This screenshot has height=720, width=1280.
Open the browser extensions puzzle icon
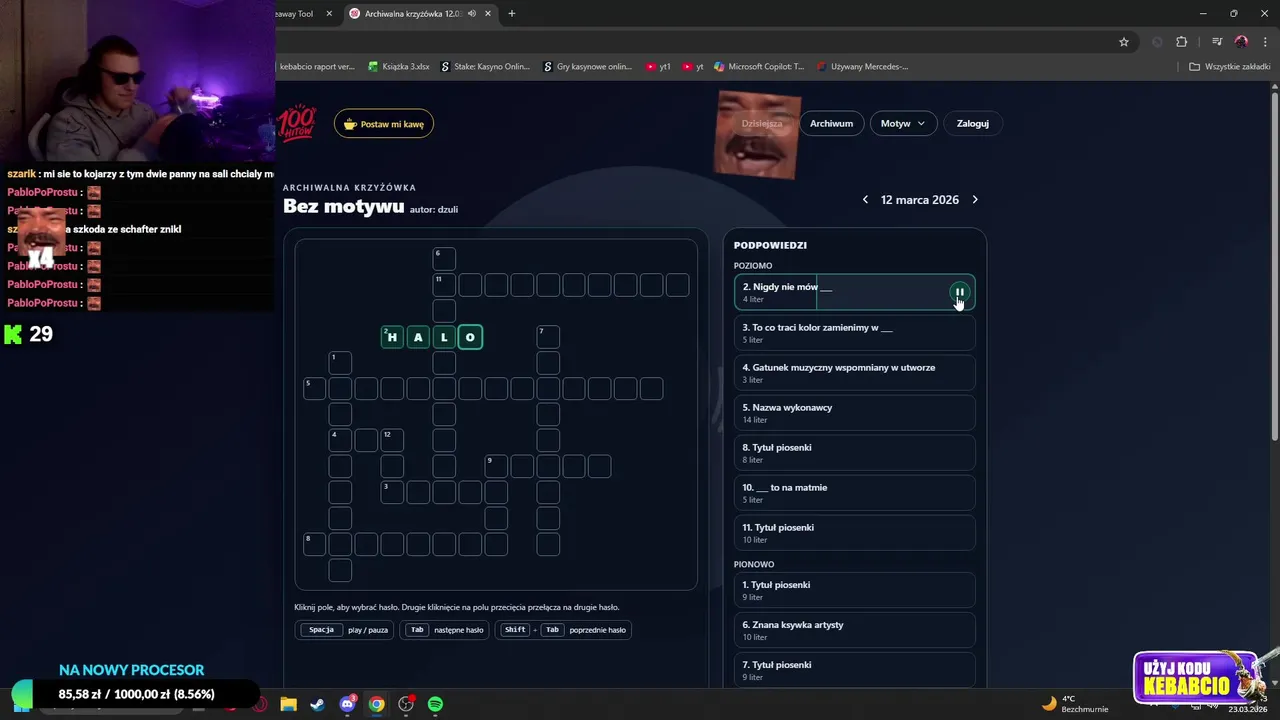click(1182, 42)
